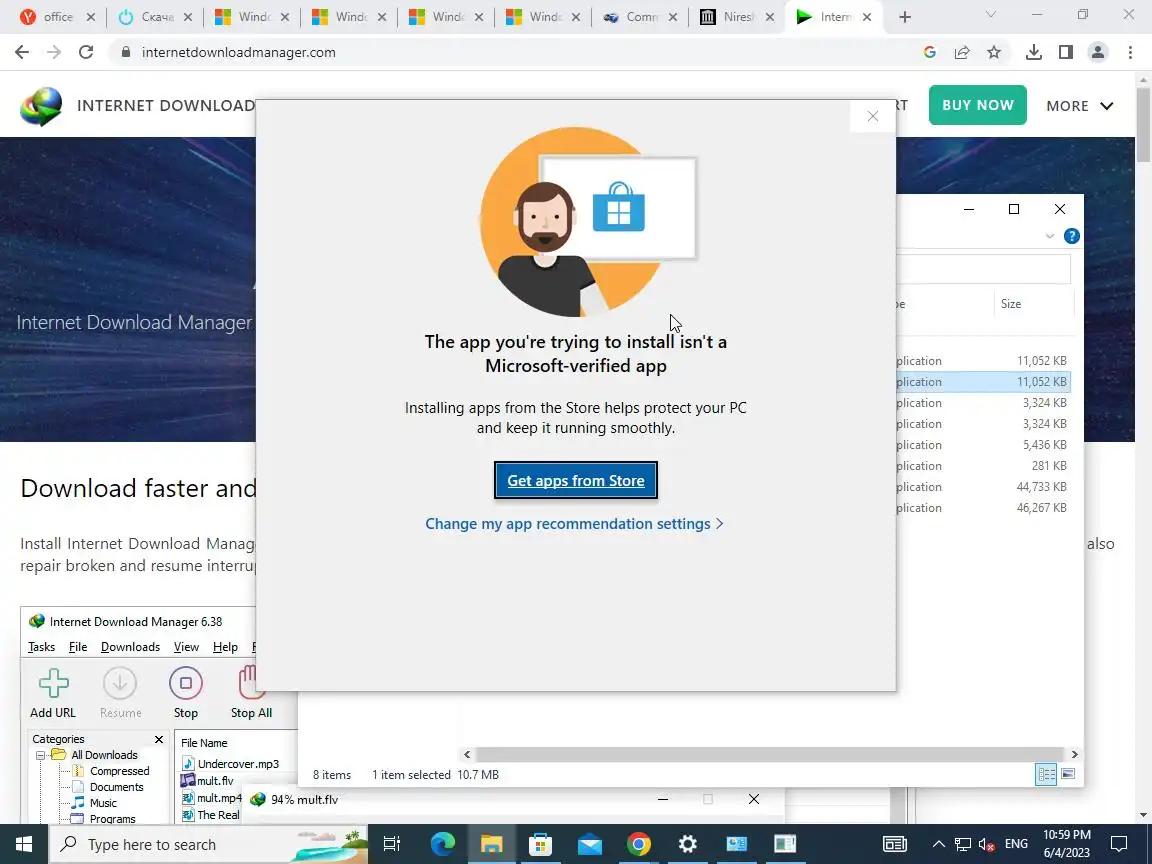Bookmark this page with star icon

tap(994, 52)
